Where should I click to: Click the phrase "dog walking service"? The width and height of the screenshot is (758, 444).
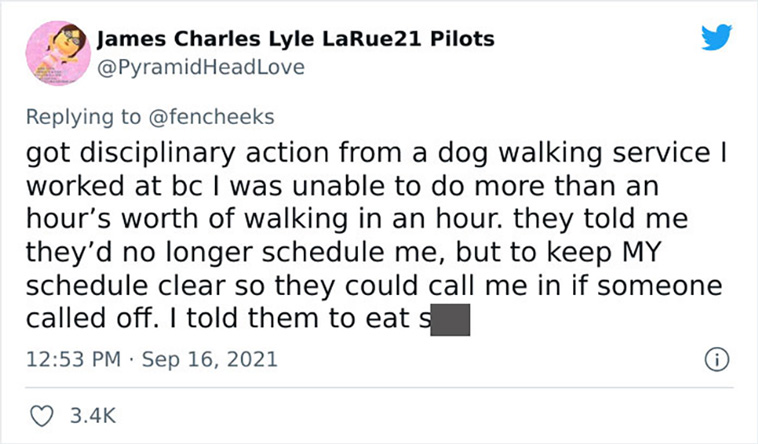click(x=574, y=153)
